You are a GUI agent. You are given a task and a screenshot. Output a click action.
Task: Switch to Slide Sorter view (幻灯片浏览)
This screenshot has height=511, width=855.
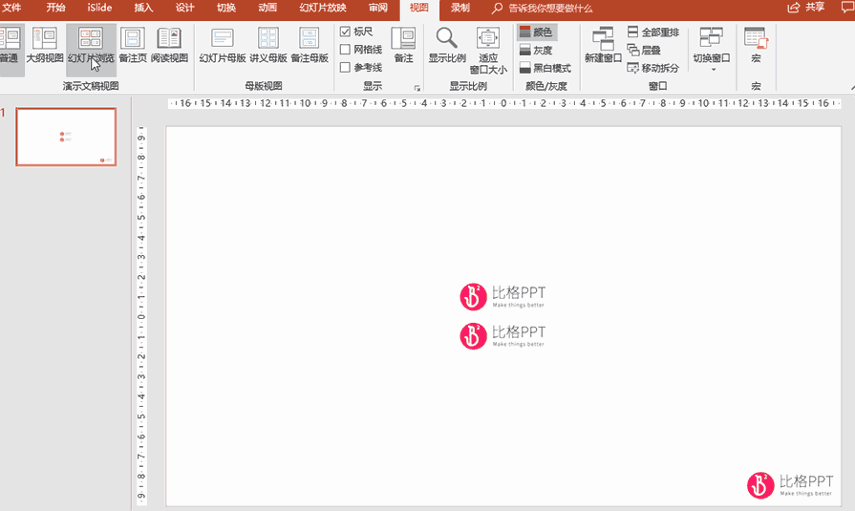pyautogui.click(x=91, y=46)
